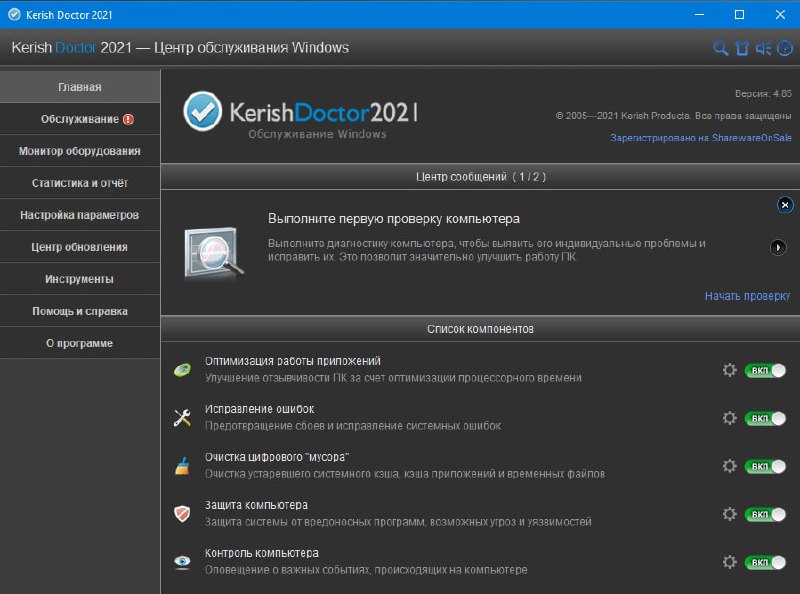Image resolution: width=800 pixels, height=594 pixels.
Task: Click the search magnifier icon in header
Action: coord(720,48)
